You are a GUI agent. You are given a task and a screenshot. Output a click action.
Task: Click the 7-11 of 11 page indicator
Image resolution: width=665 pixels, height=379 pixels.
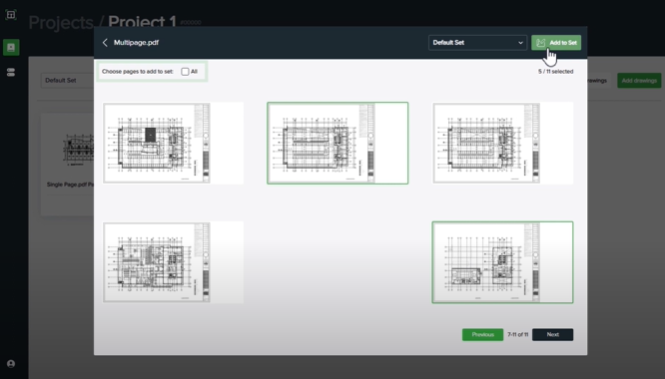click(x=518, y=334)
